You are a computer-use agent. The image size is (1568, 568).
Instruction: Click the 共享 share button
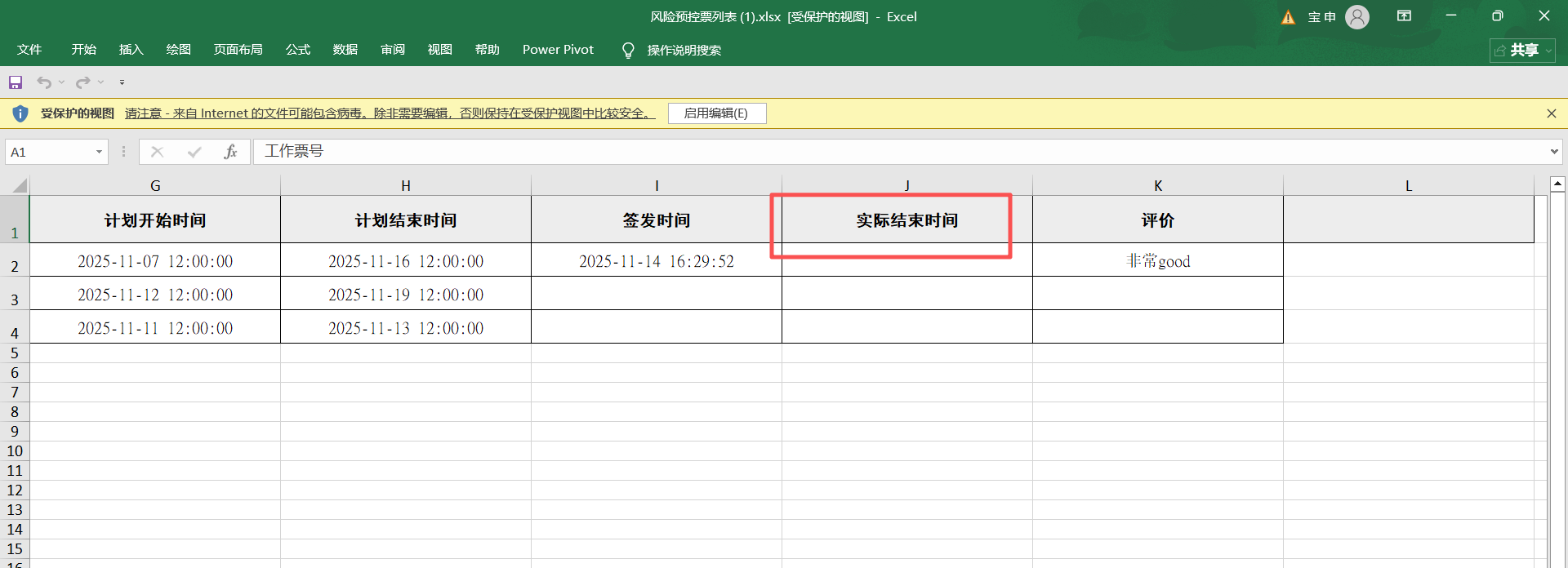coord(1522,51)
